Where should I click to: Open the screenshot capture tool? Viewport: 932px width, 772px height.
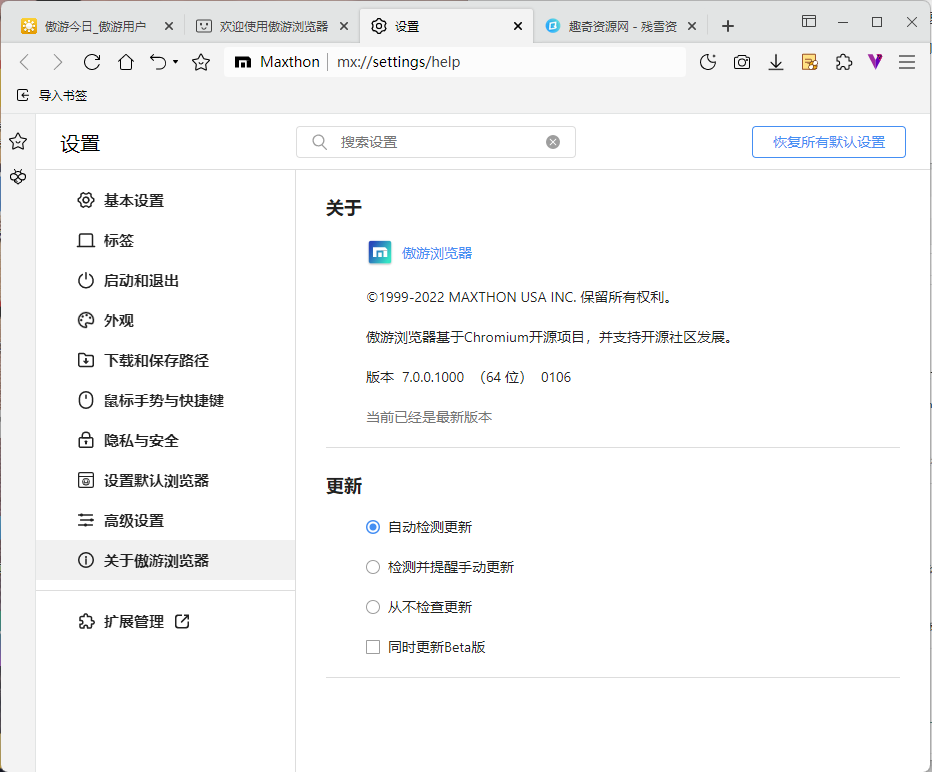tap(742, 61)
